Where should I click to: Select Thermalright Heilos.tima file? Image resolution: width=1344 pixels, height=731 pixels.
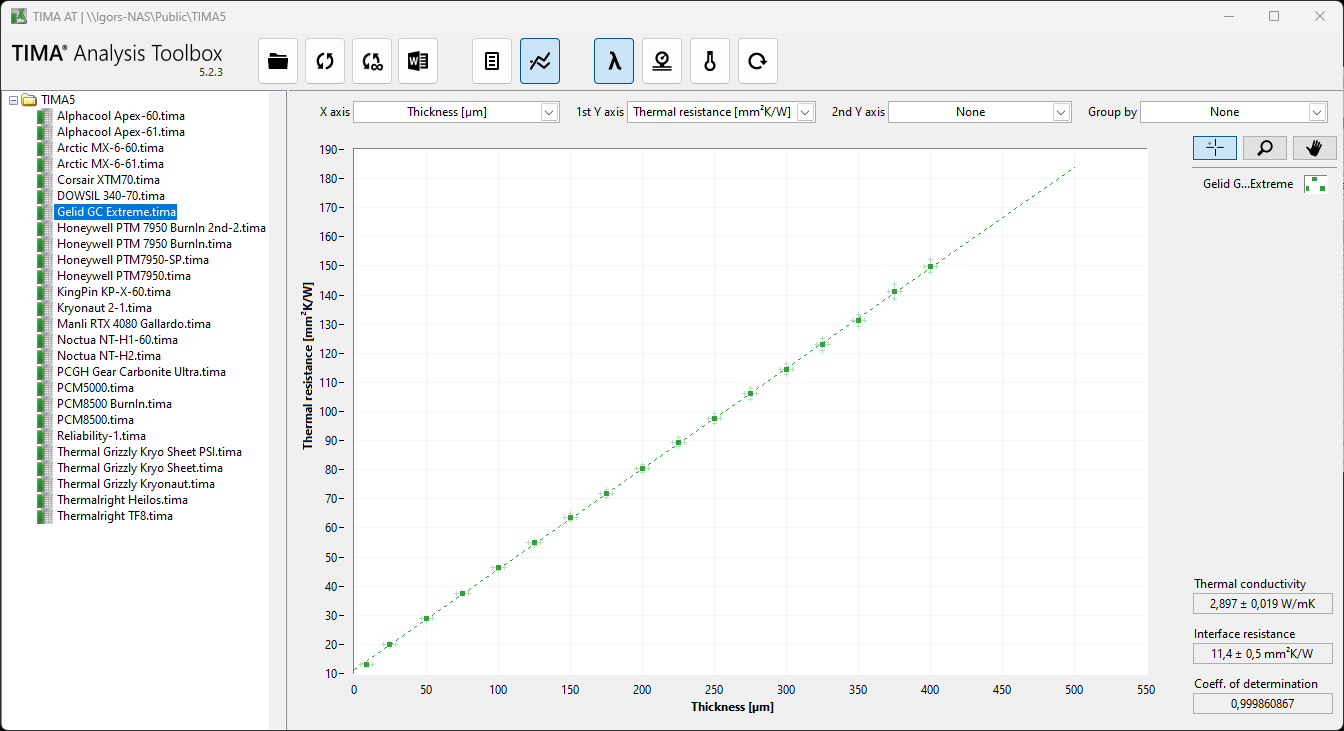click(x=122, y=500)
